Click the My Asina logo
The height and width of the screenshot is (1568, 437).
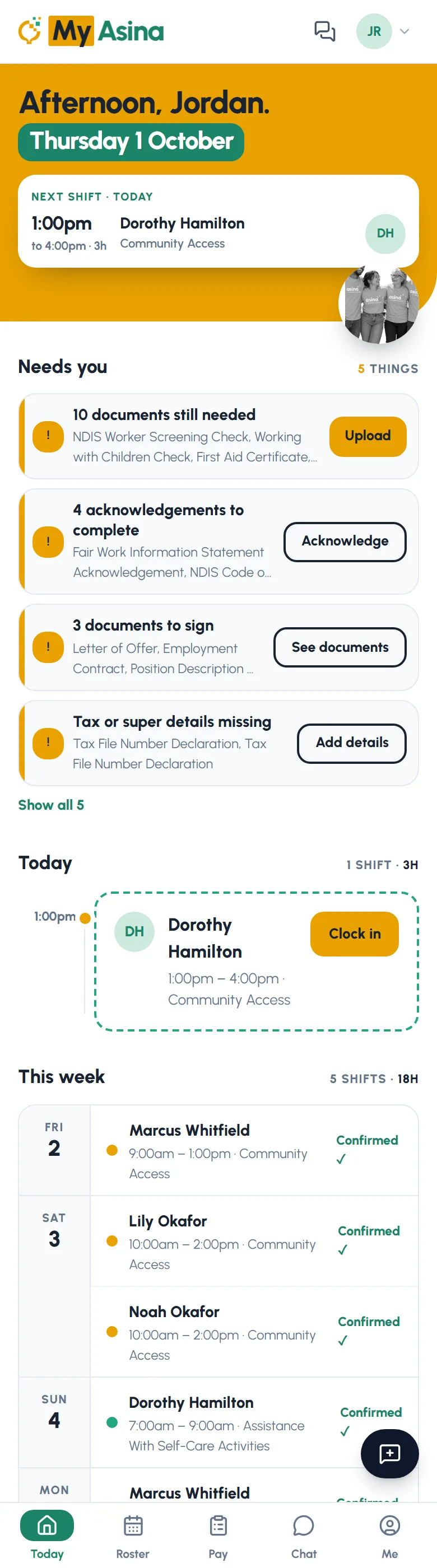tap(91, 31)
